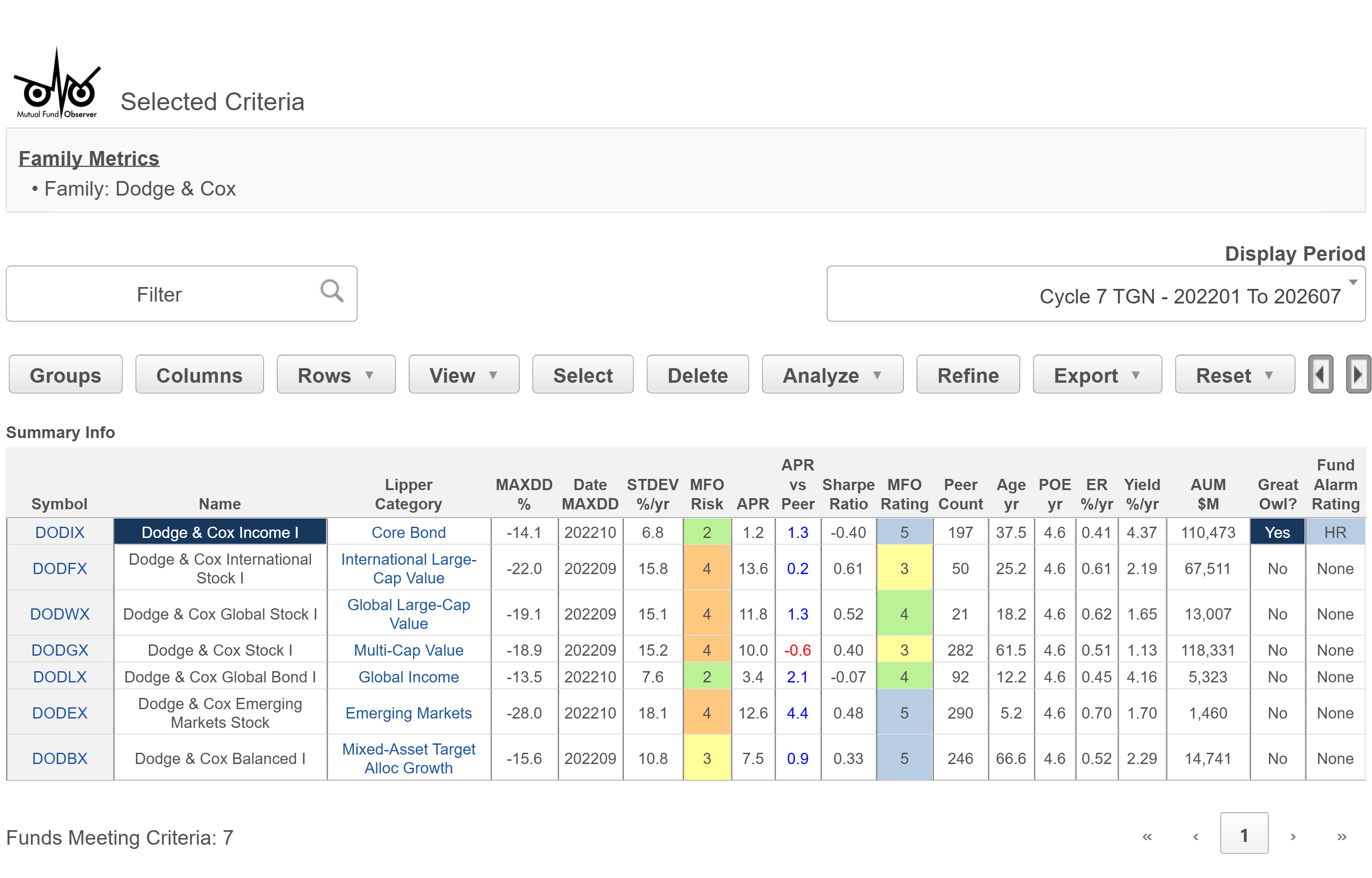Open the DODIX symbol link

tap(60, 532)
